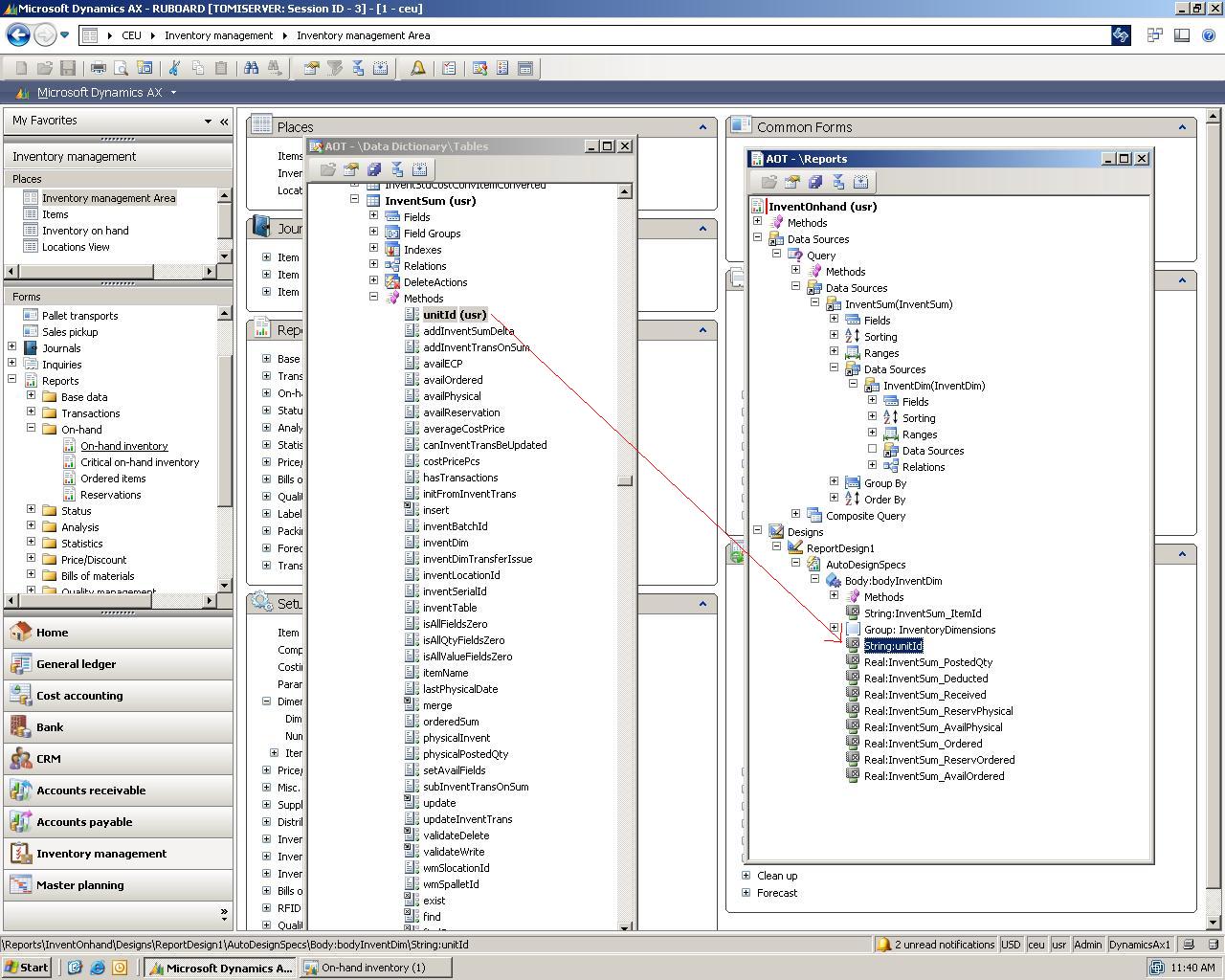Open General ledger module

coord(118,664)
